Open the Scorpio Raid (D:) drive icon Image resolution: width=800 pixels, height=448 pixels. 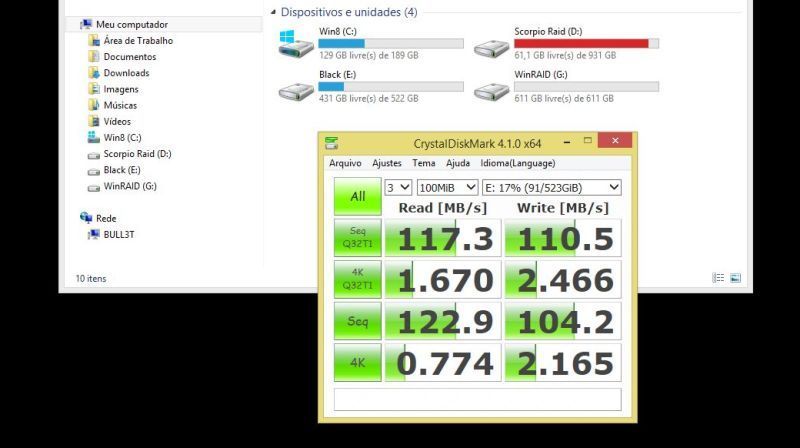coord(491,43)
